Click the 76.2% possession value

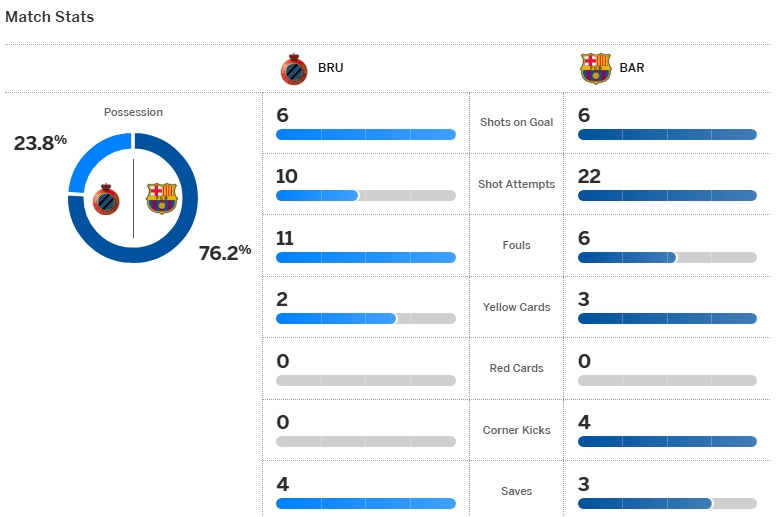[224, 253]
